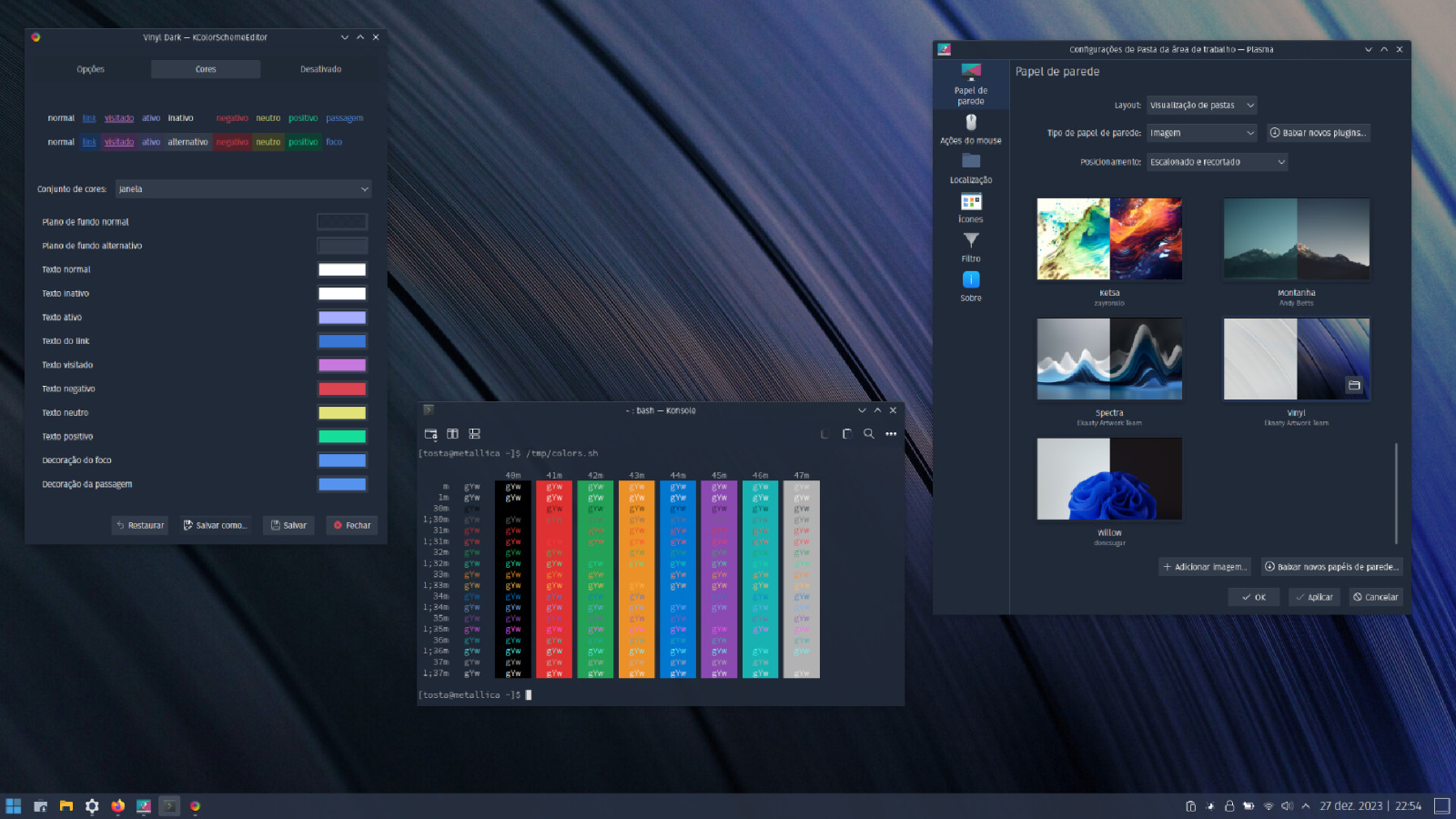Open the Layout dropdown
Image resolution: width=1456 pixels, height=819 pixels.
pos(1200,105)
